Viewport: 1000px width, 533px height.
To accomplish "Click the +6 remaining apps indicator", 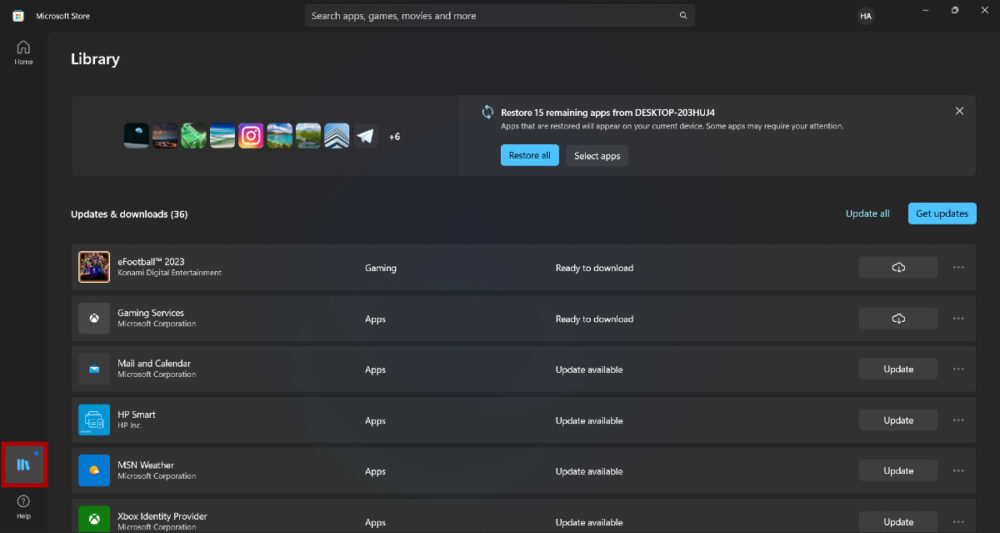I will pos(395,136).
